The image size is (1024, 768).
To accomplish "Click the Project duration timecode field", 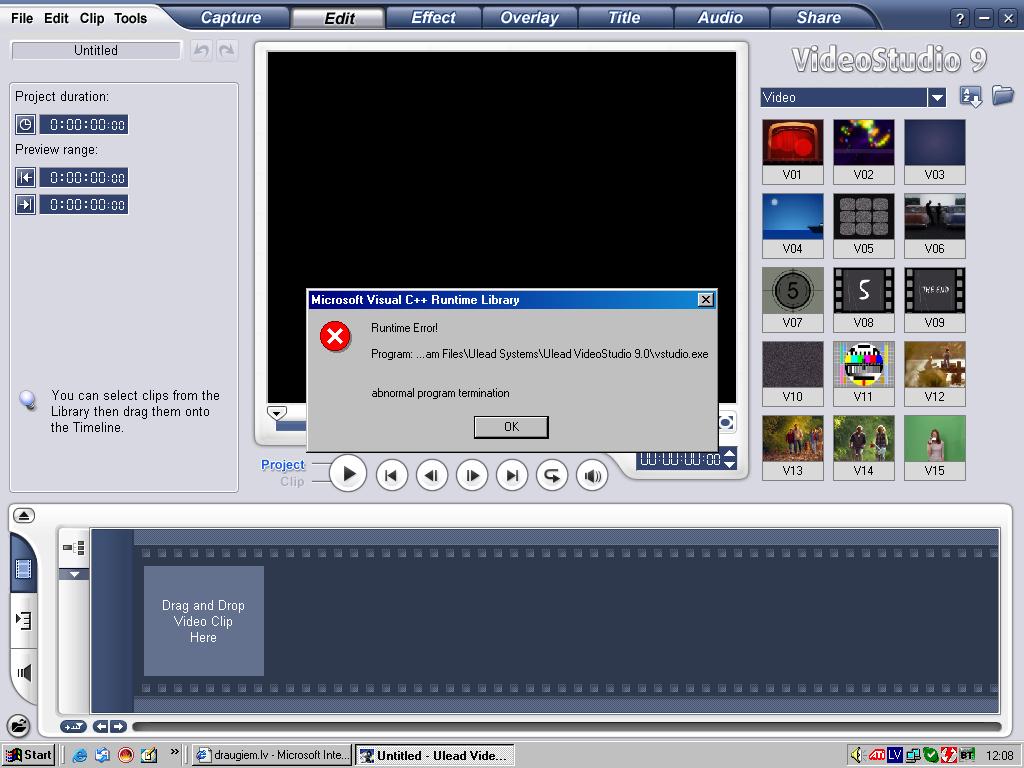I will pos(84,124).
